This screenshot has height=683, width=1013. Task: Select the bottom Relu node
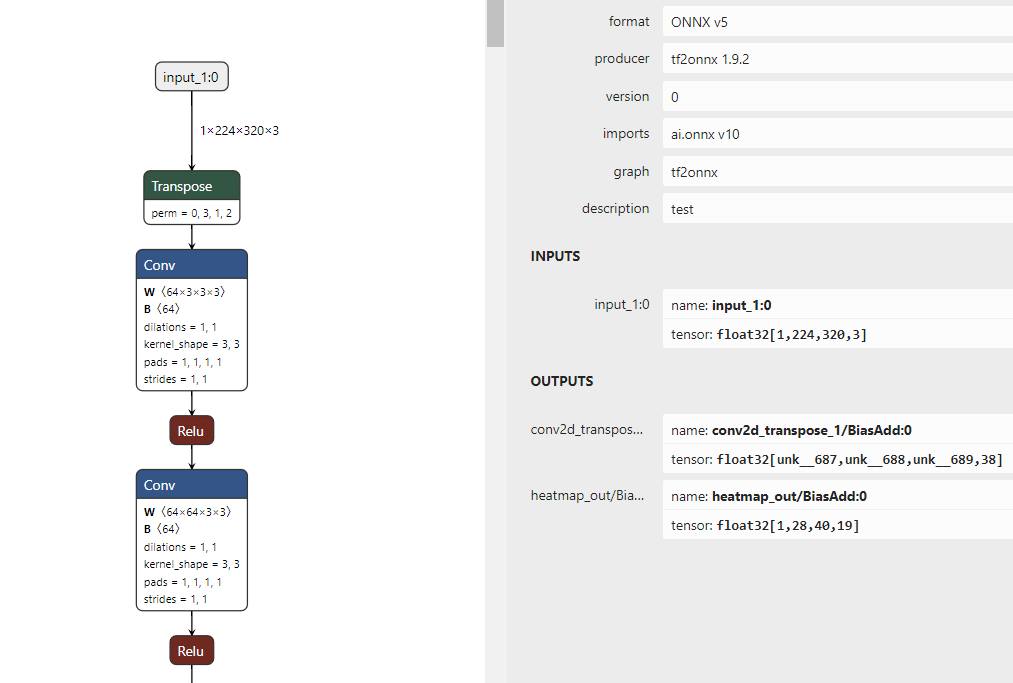pos(191,651)
